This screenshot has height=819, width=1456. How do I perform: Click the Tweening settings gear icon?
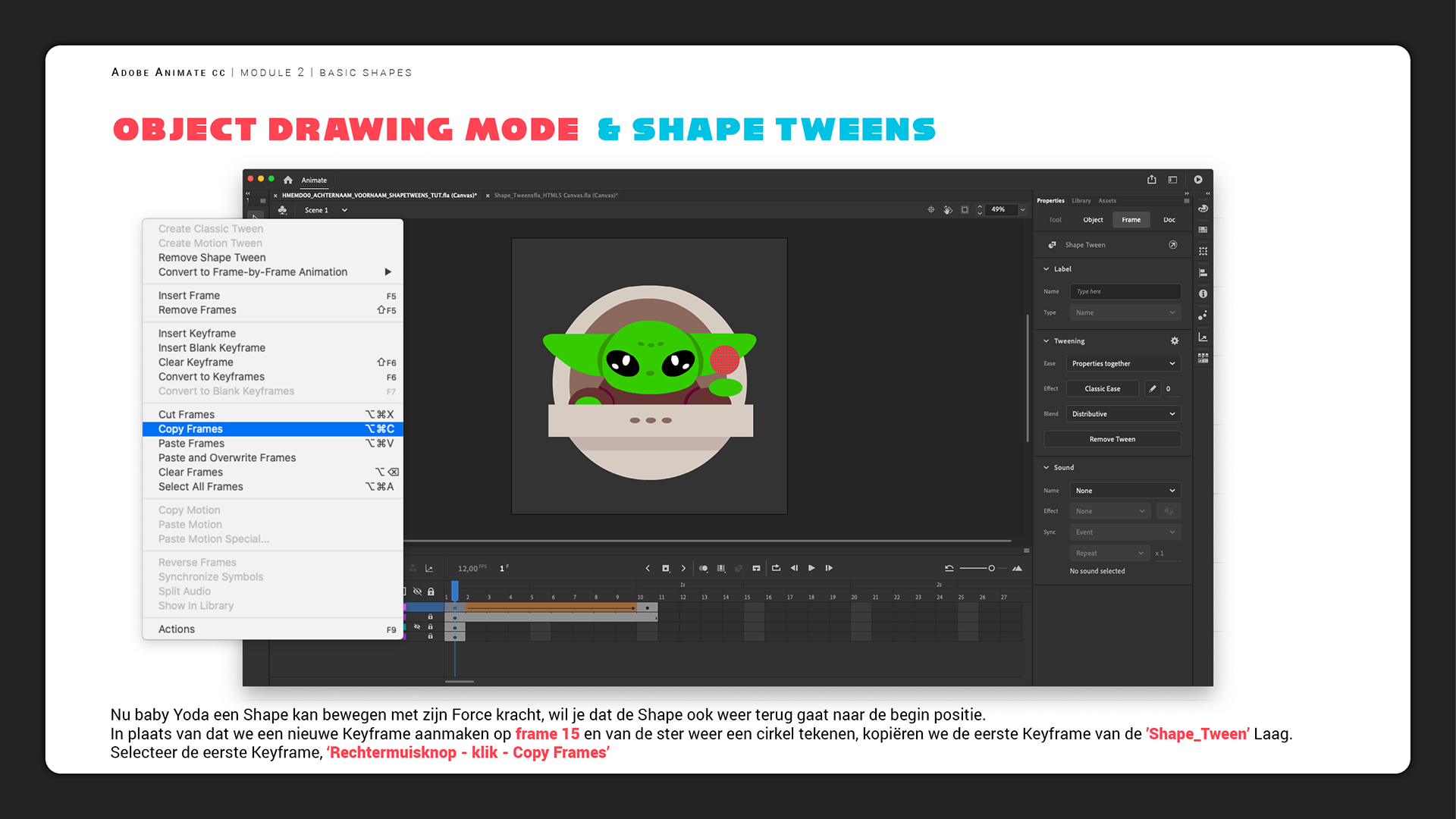pyautogui.click(x=1175, y=341)
